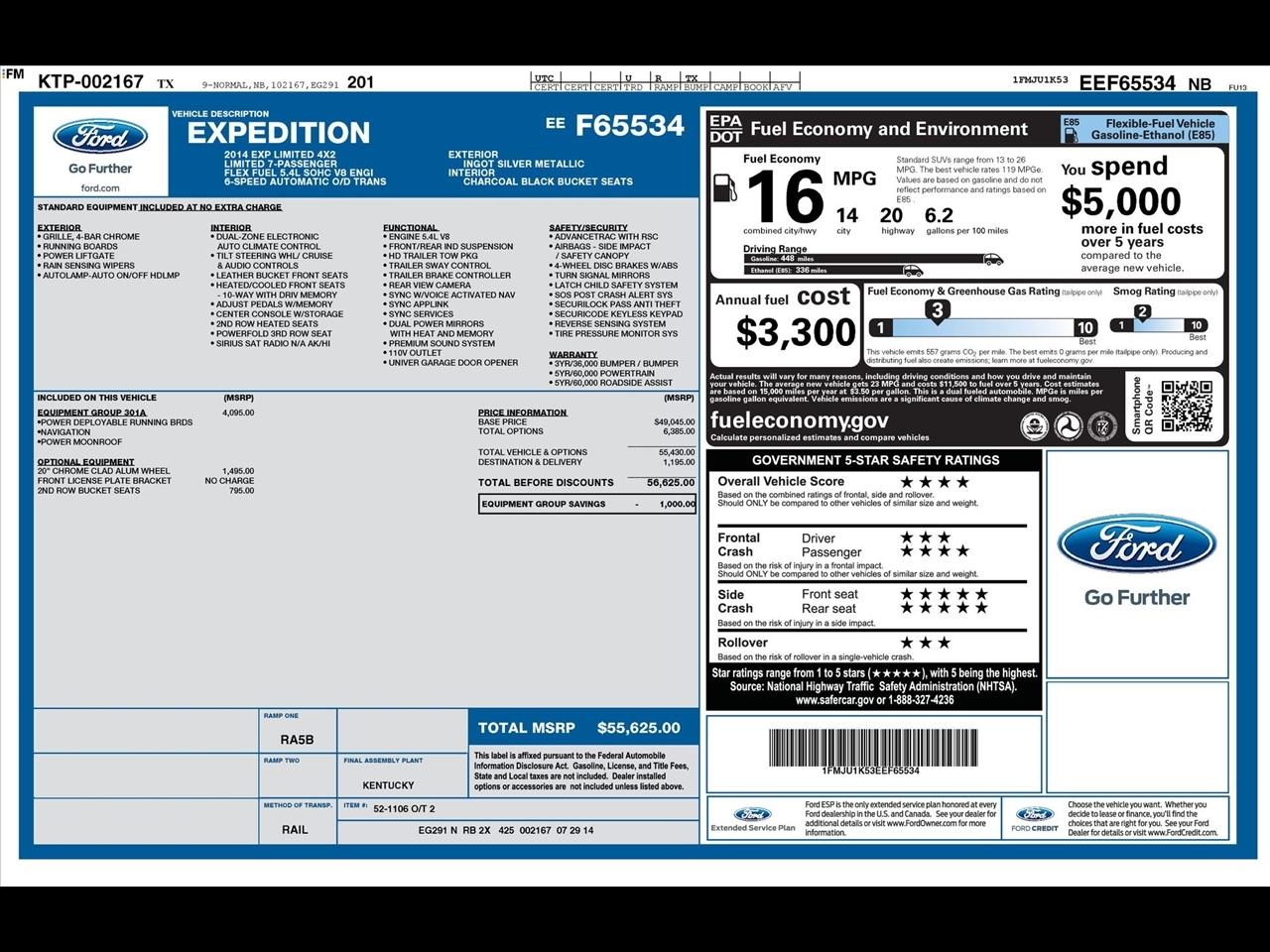Click the Ford Extended Service Plan oval logo

751,813
